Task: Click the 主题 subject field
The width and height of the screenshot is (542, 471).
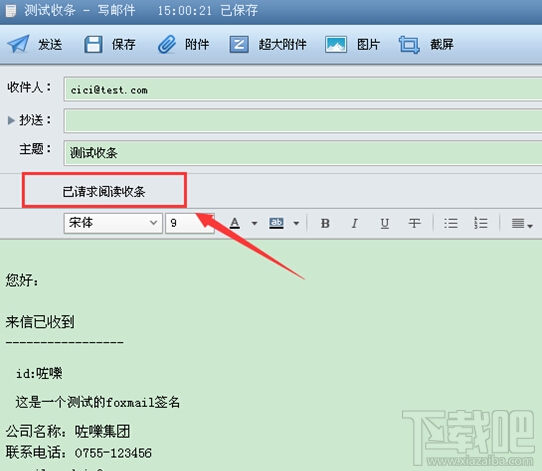Action: click(x=303, y=152)
